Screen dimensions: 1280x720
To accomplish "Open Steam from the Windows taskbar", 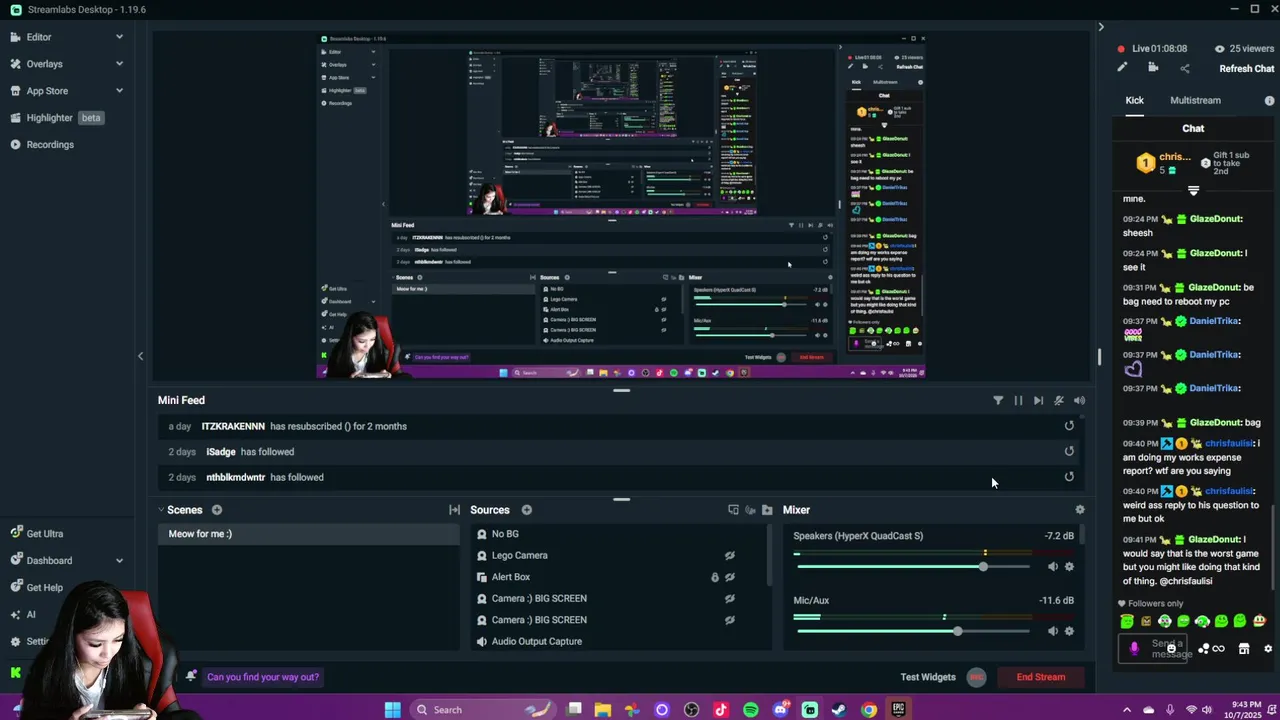I will pos(838,710).
